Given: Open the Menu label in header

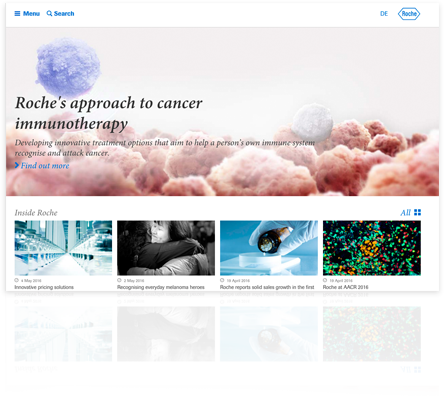Looking at the screenshot, I should click(31, 14).
